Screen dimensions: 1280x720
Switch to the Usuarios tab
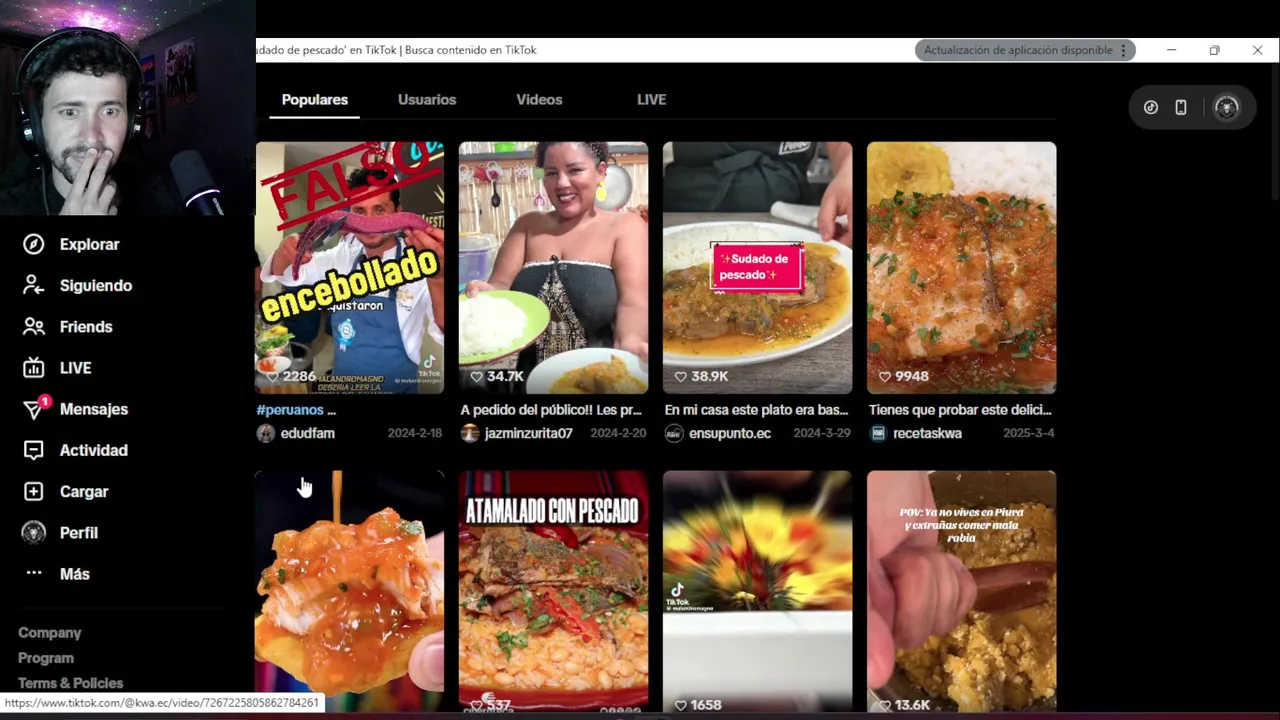[x=427, y=99]
